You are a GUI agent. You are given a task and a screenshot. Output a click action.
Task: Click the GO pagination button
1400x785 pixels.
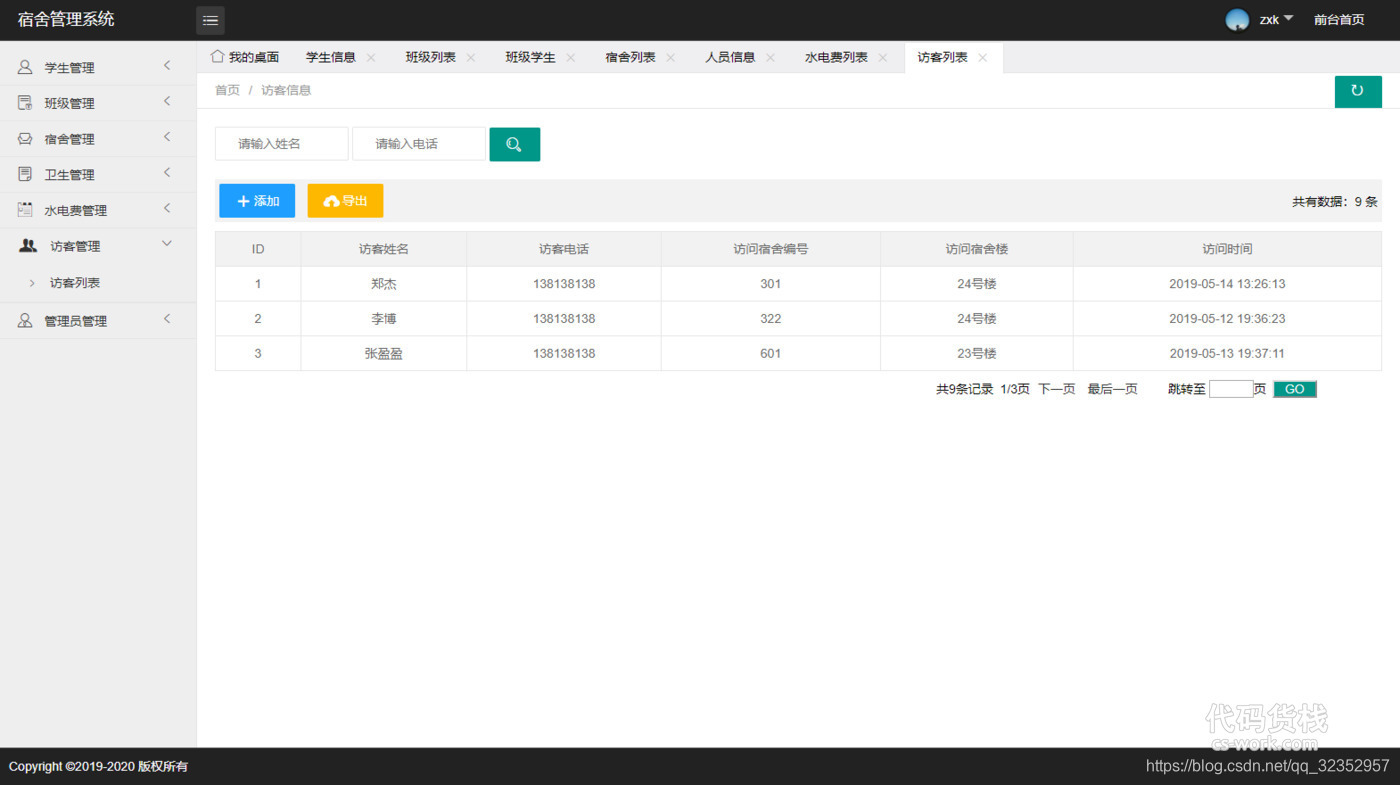(x=1295, y=389)
